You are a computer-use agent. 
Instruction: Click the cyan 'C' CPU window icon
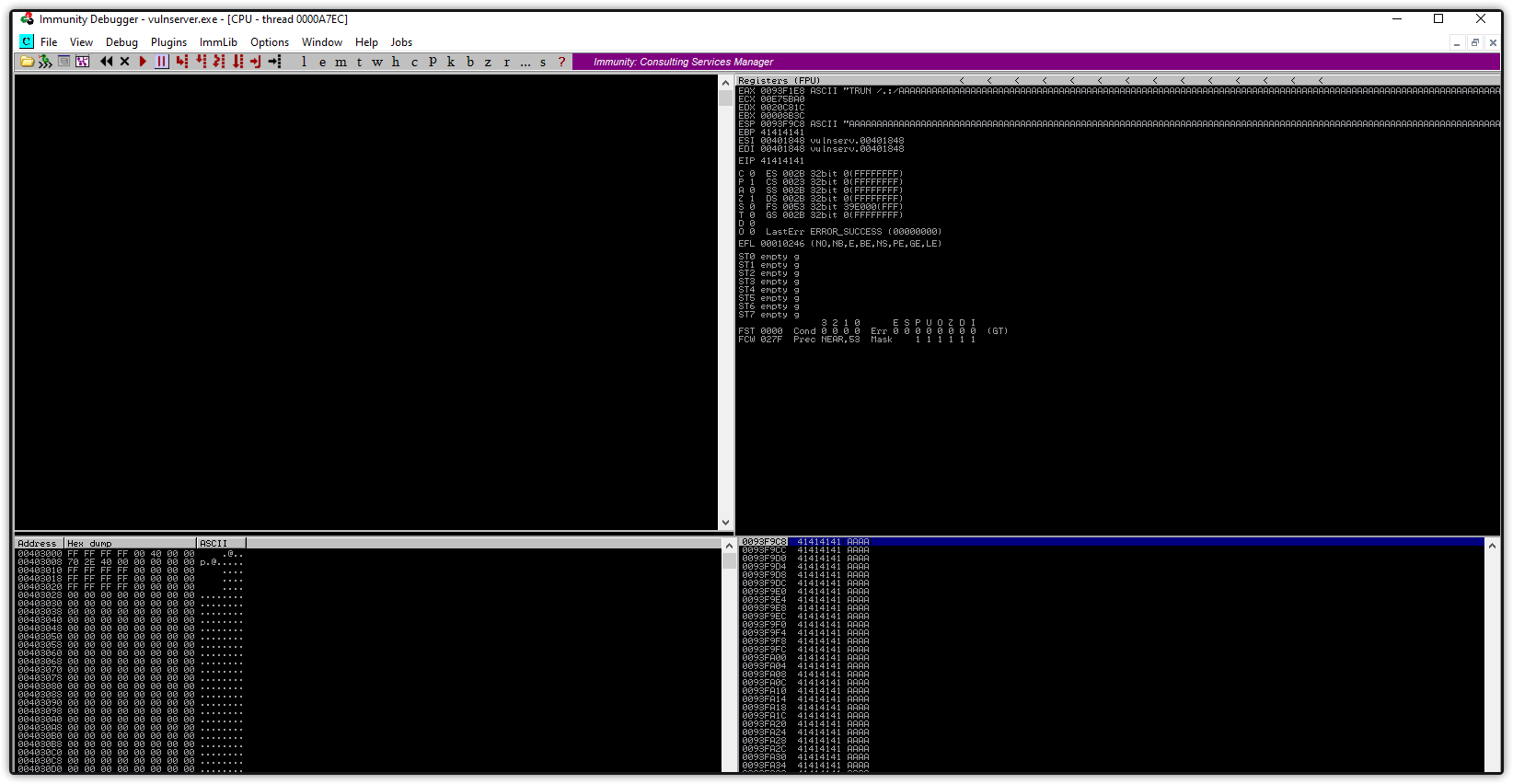pyautogui.click(x=27, y=41)
